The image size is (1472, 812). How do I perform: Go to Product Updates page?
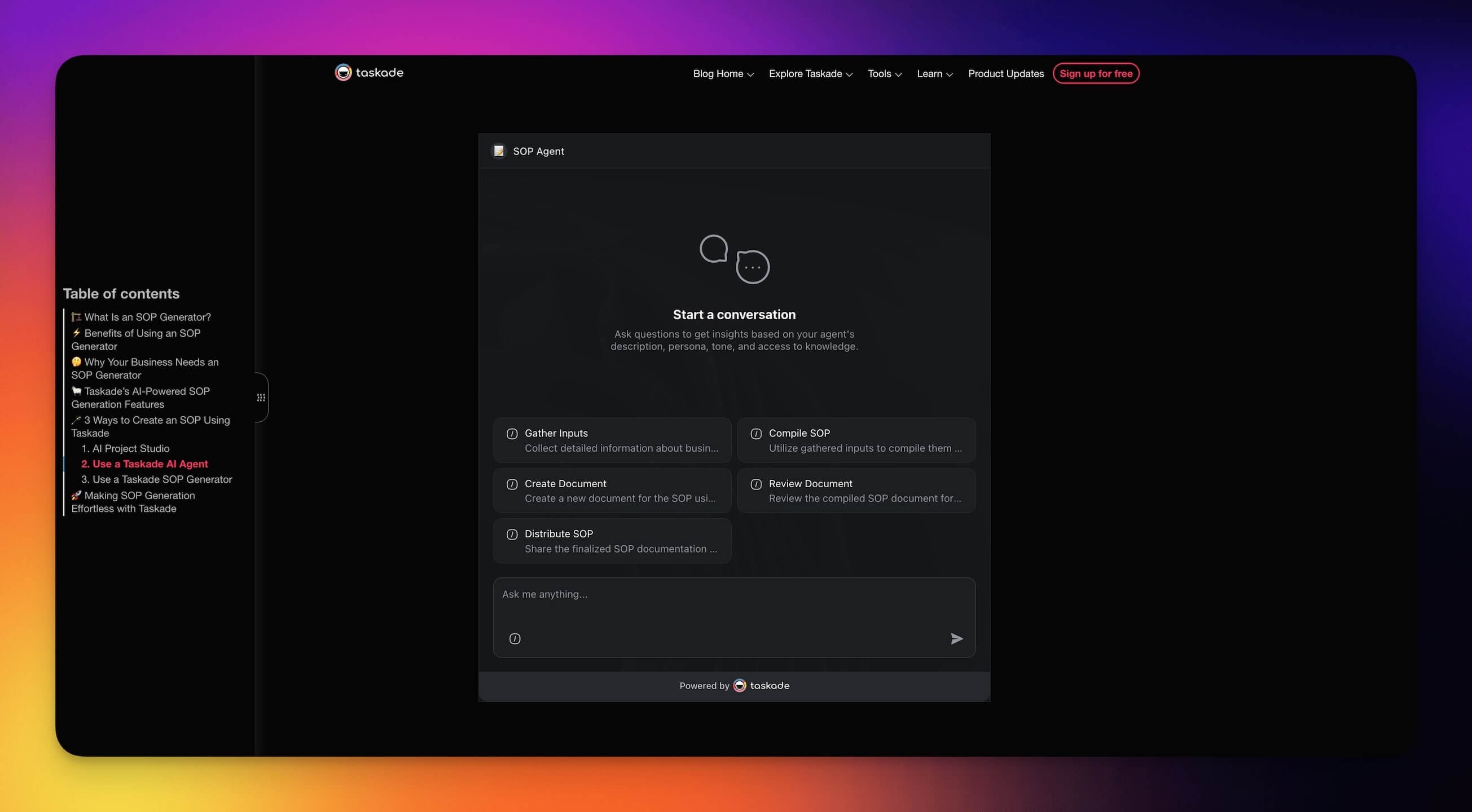[x=1006, y=74]
